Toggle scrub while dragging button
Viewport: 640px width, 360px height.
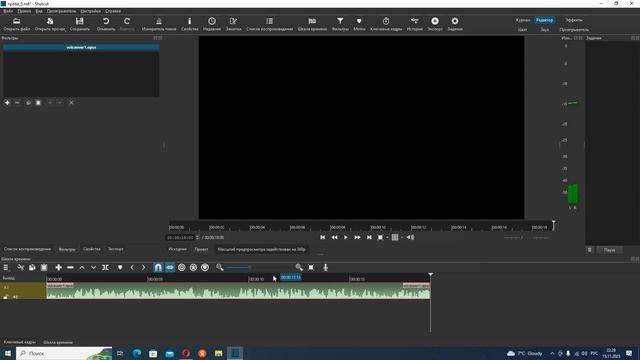tap(170, 267)
